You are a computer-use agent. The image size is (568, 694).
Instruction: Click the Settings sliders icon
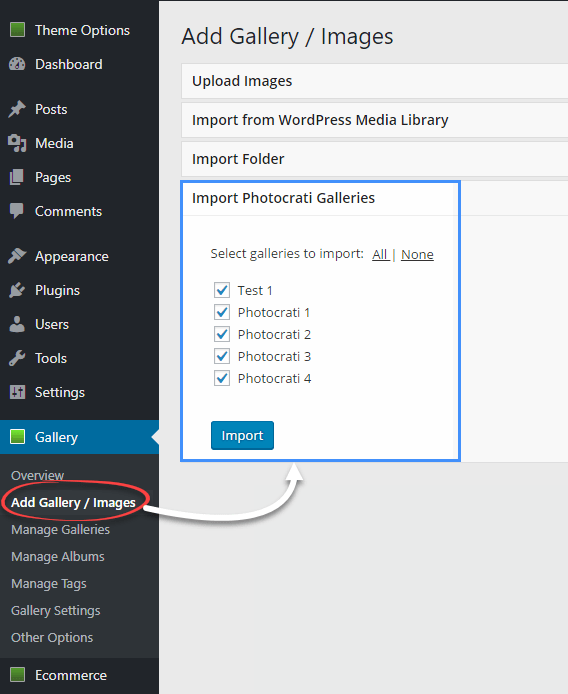click(x=17, y=392)
